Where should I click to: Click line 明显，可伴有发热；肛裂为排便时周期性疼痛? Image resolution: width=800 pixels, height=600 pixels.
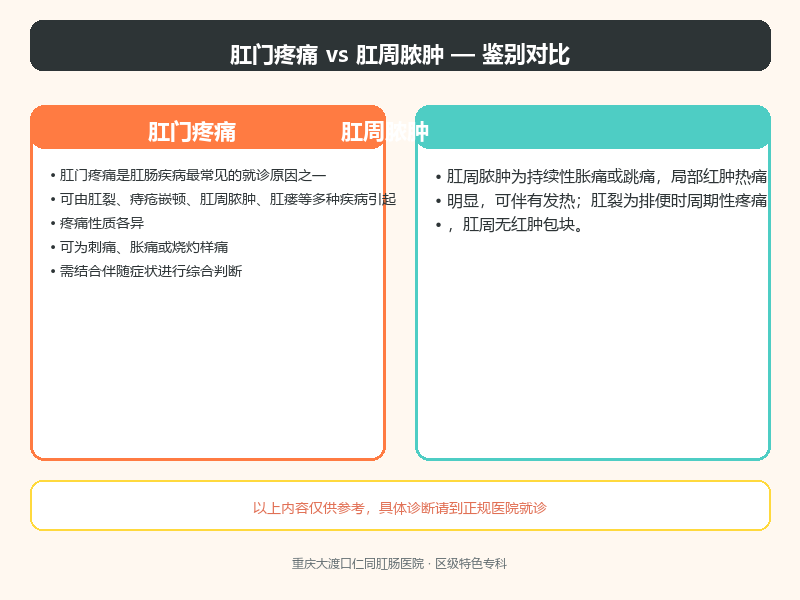tap(602, 201)
